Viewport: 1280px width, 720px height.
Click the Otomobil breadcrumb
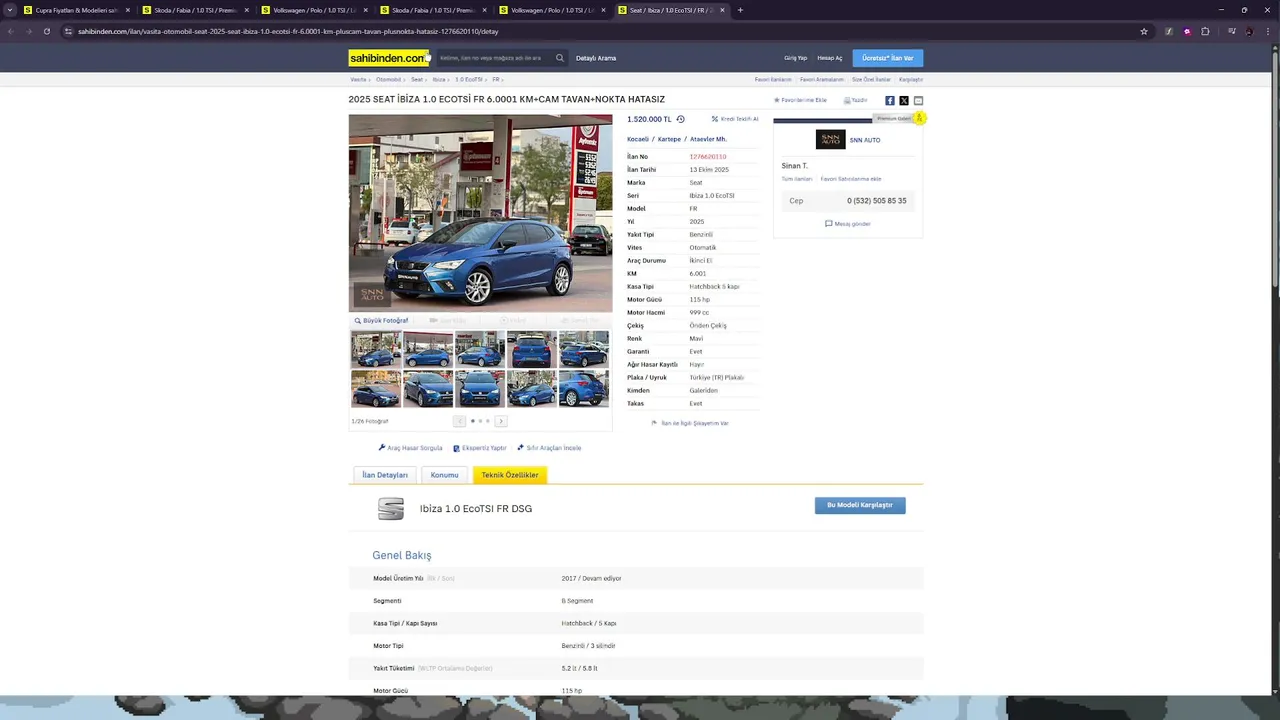click(388, 79)
